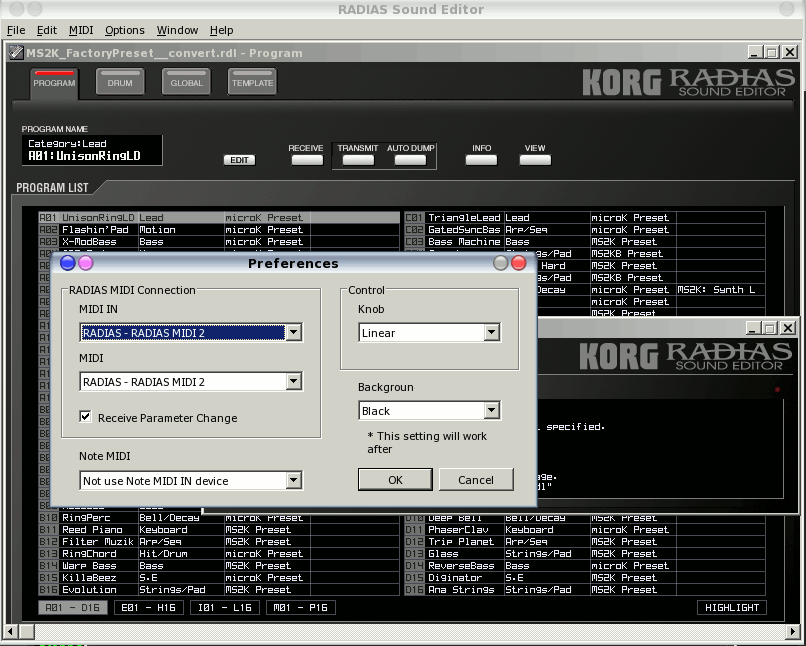Maximize the secondary KORG window behind Preferences
The width and height of the screenshot is (806, 646).
[770, 328]
